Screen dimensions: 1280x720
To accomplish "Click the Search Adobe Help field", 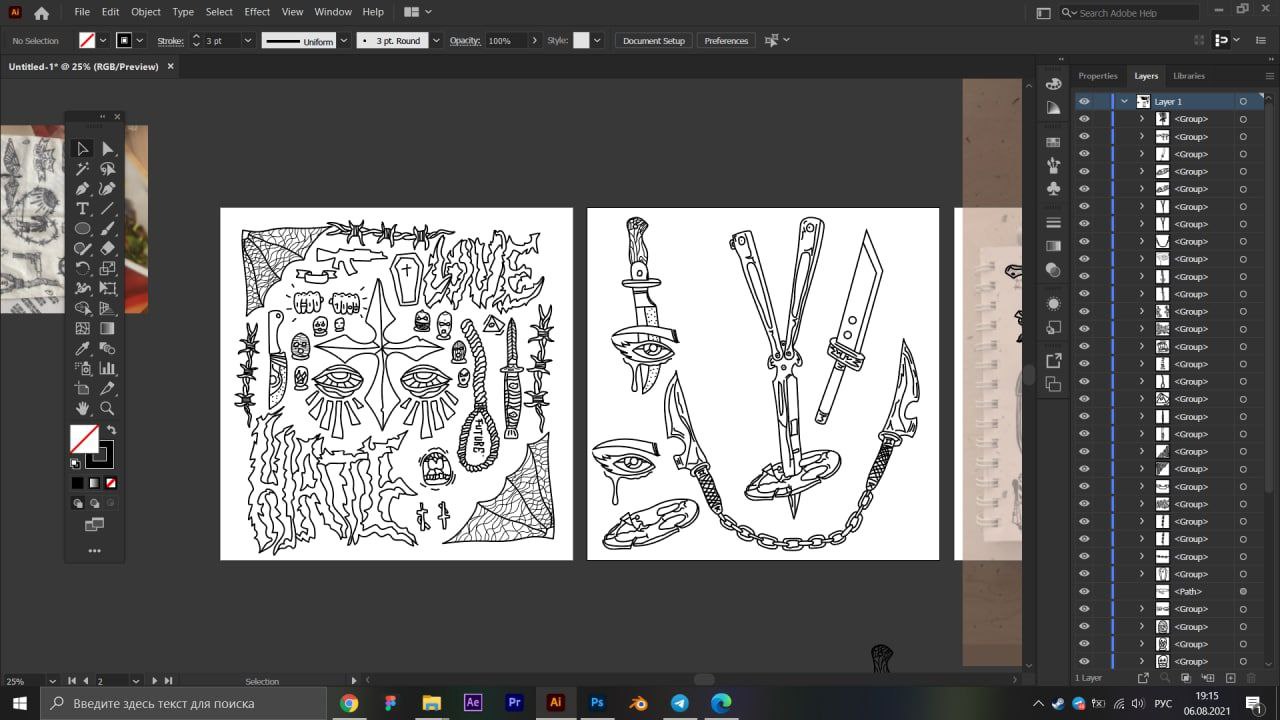I will [x=1129, y=13].
